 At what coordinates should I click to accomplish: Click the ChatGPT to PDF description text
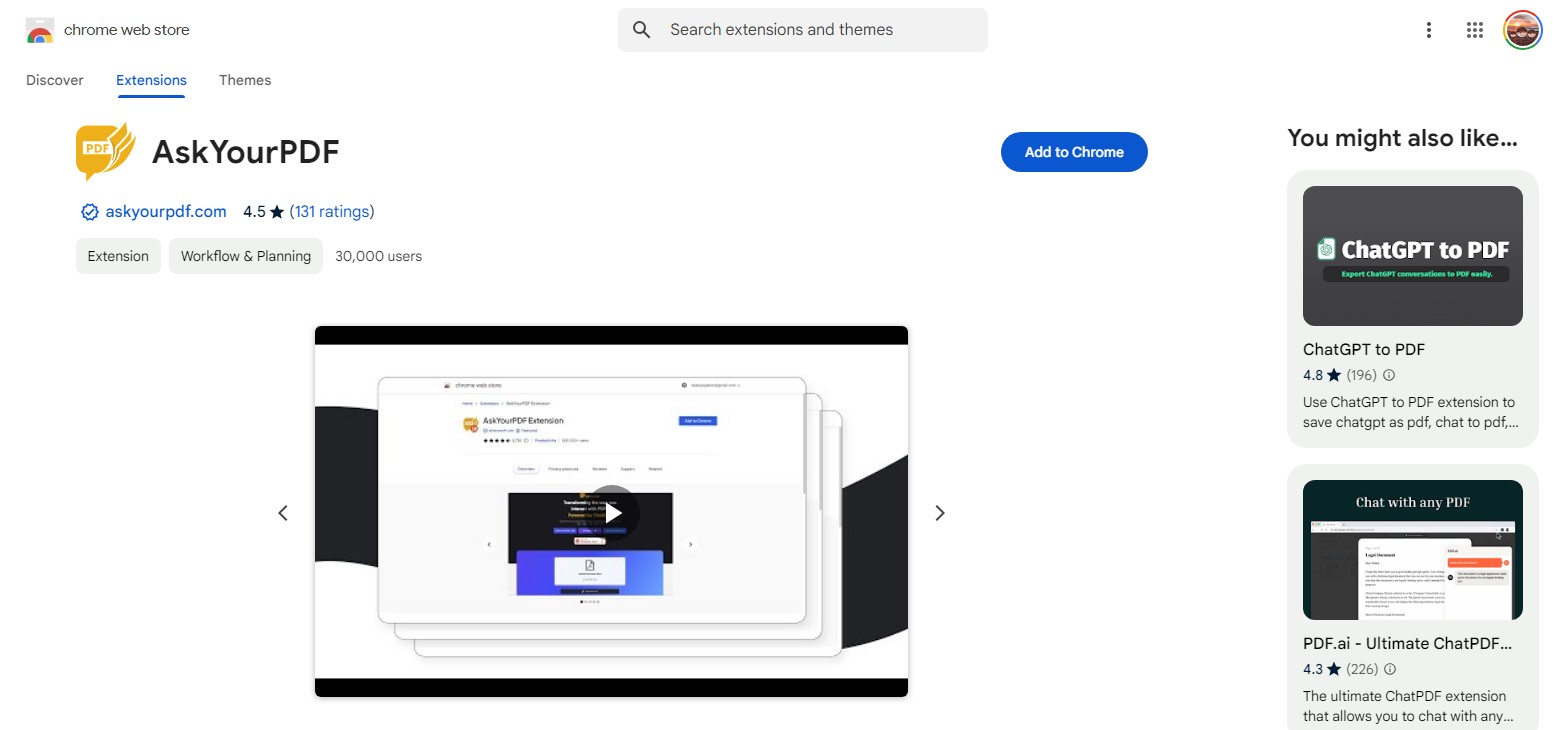(1410, 413)
